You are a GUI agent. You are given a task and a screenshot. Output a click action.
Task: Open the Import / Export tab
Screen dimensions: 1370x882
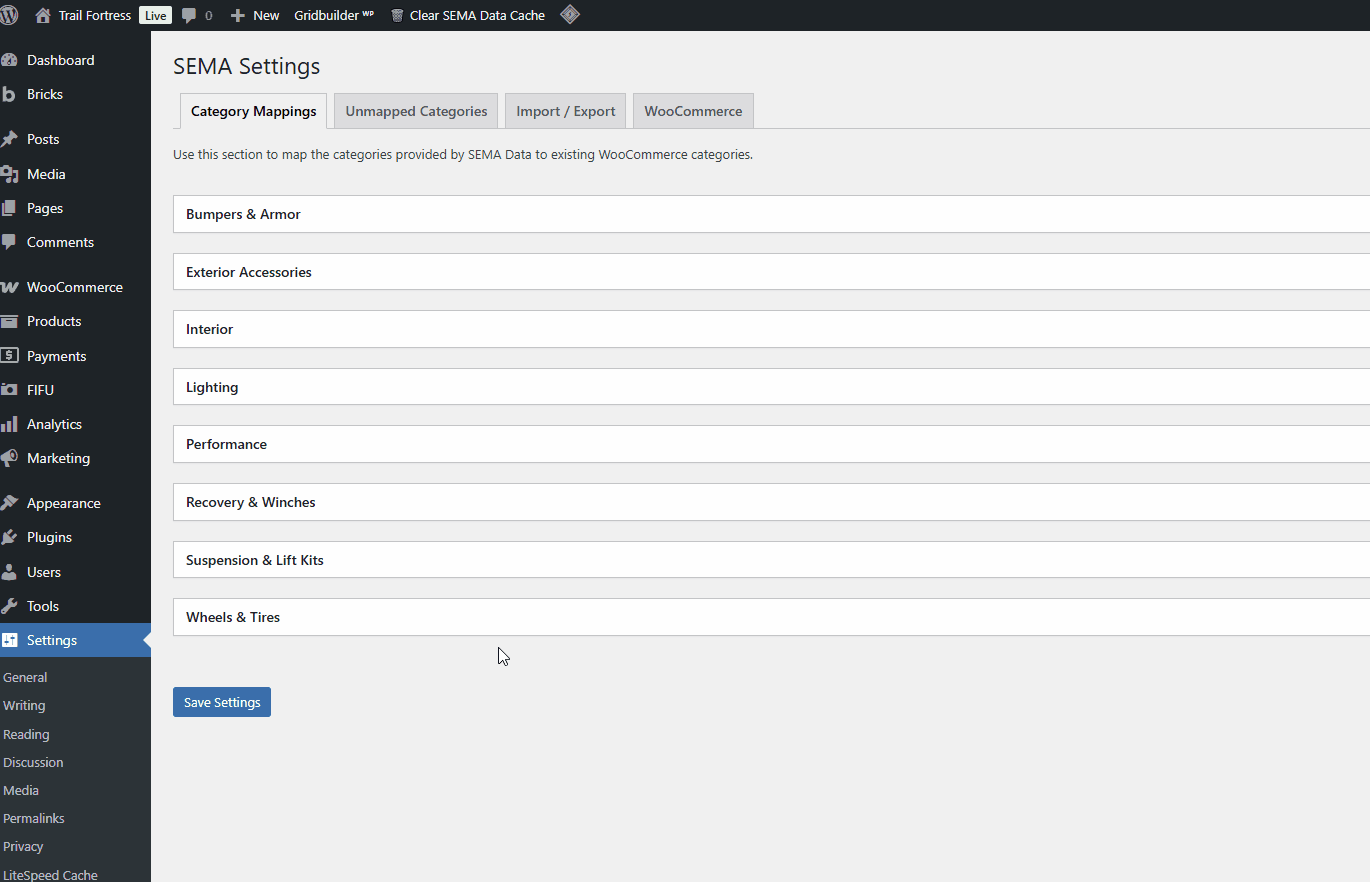(x=565, y=110)
